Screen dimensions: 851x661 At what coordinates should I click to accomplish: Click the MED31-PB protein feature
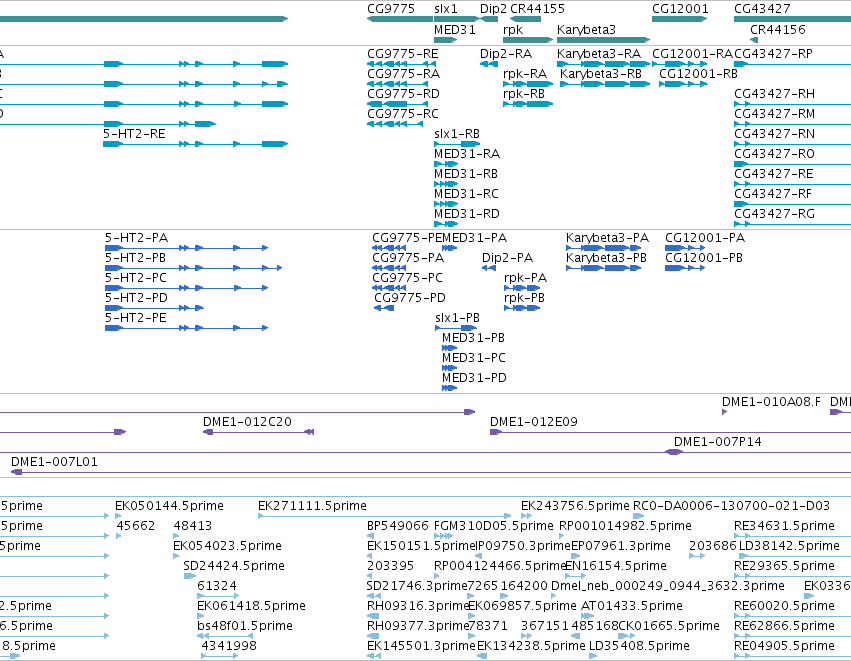click(x=449, y=348)
